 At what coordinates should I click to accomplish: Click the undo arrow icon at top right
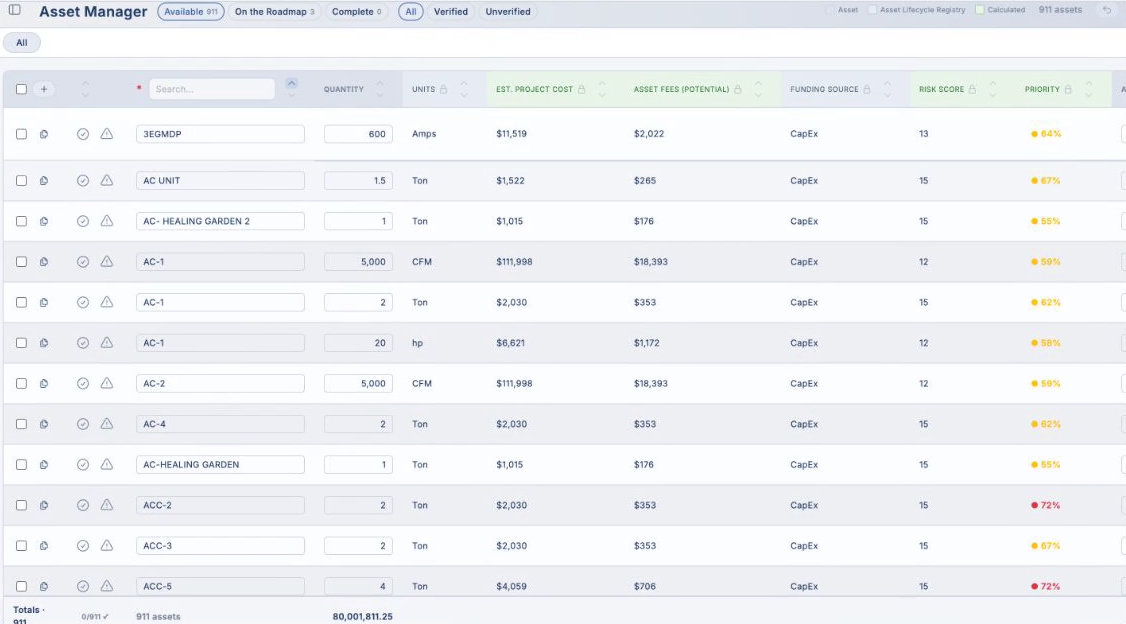[1107, 10]
